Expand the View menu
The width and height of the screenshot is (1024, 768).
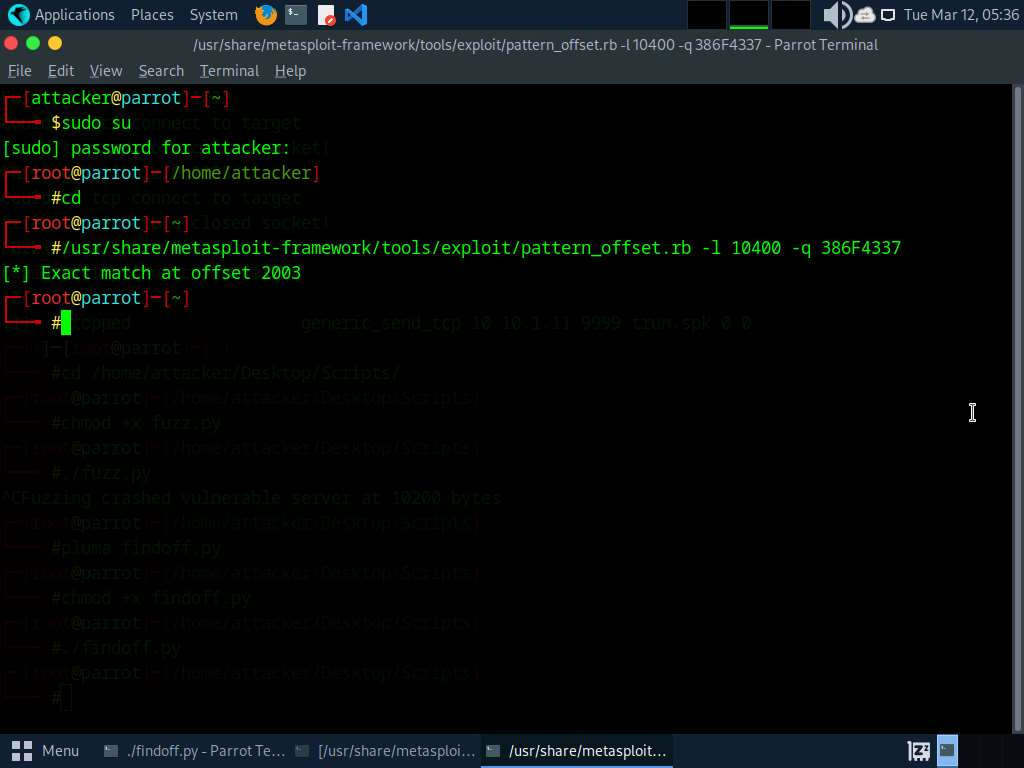[106, 71]
